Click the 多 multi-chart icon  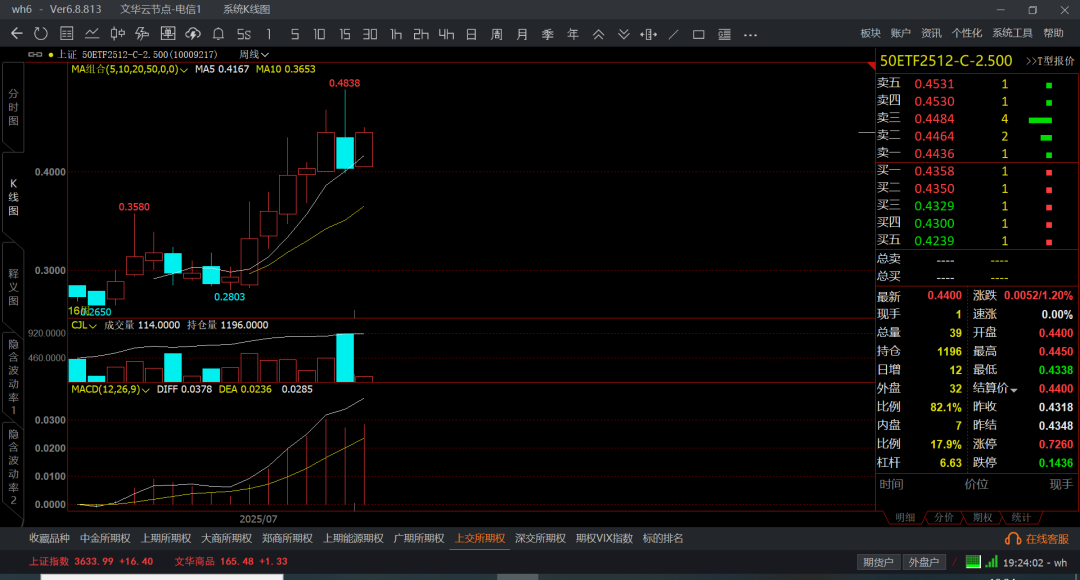coord(142,34)
